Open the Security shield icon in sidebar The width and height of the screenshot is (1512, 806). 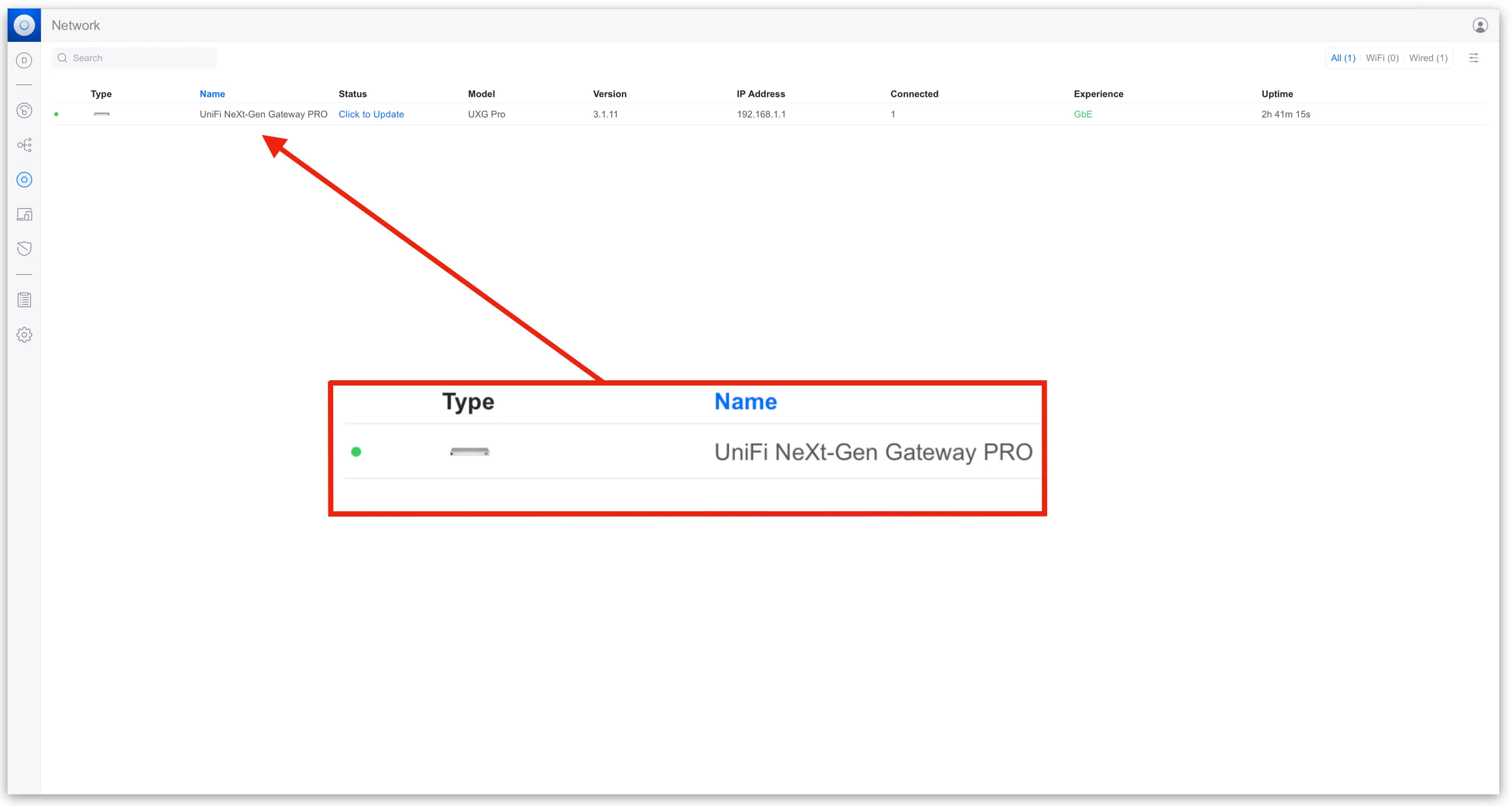click(24, 249)
